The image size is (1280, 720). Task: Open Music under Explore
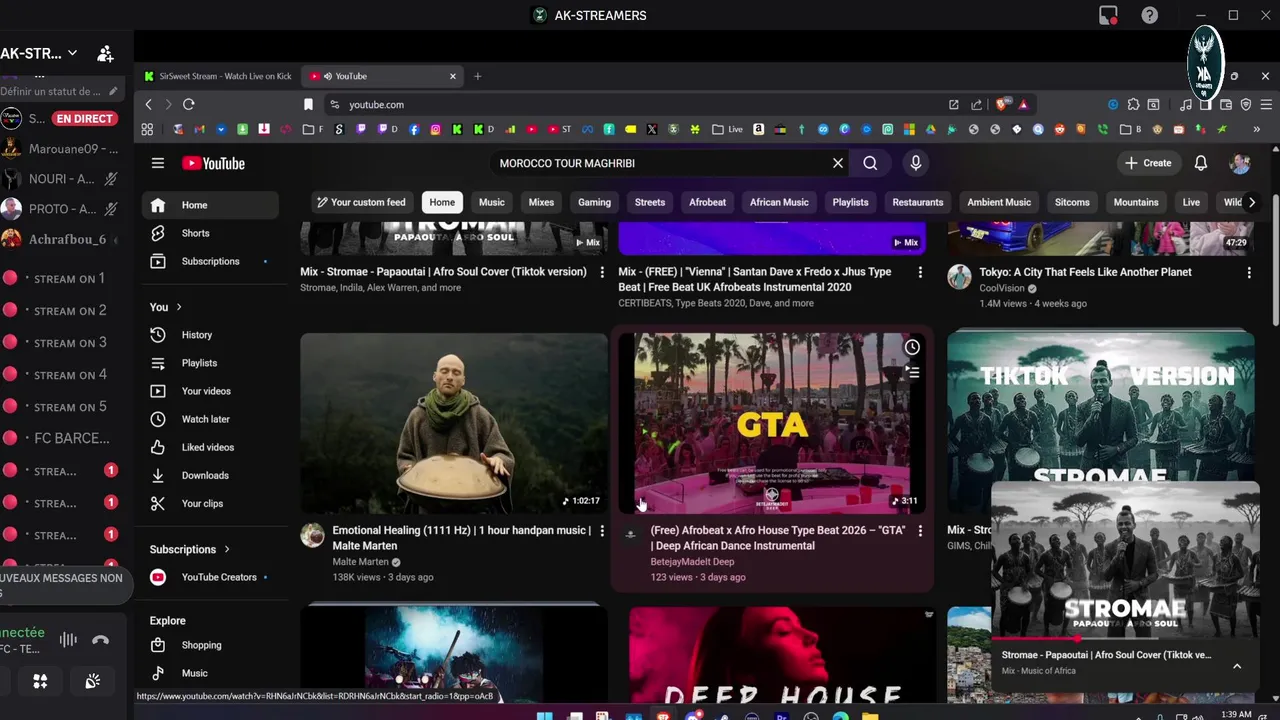[210, 673]
